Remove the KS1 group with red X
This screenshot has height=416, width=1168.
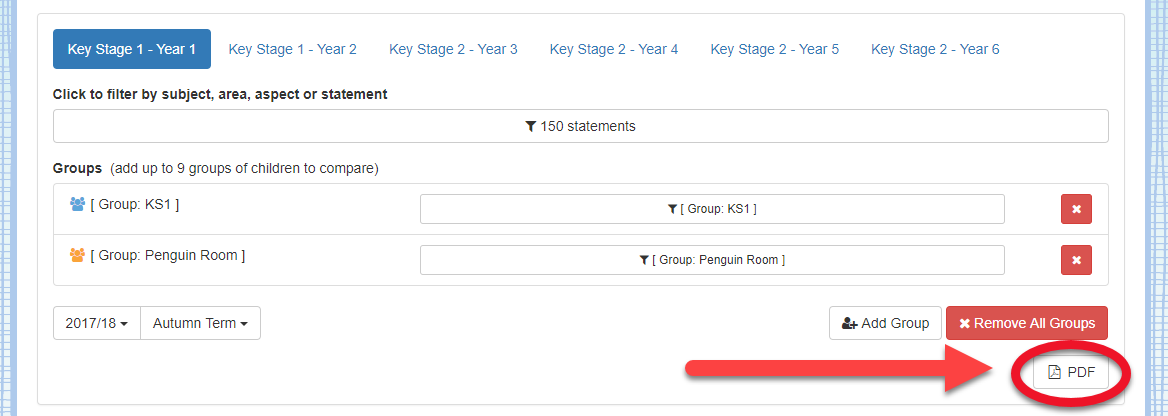pyautogui.click(x=1076, y=209)
